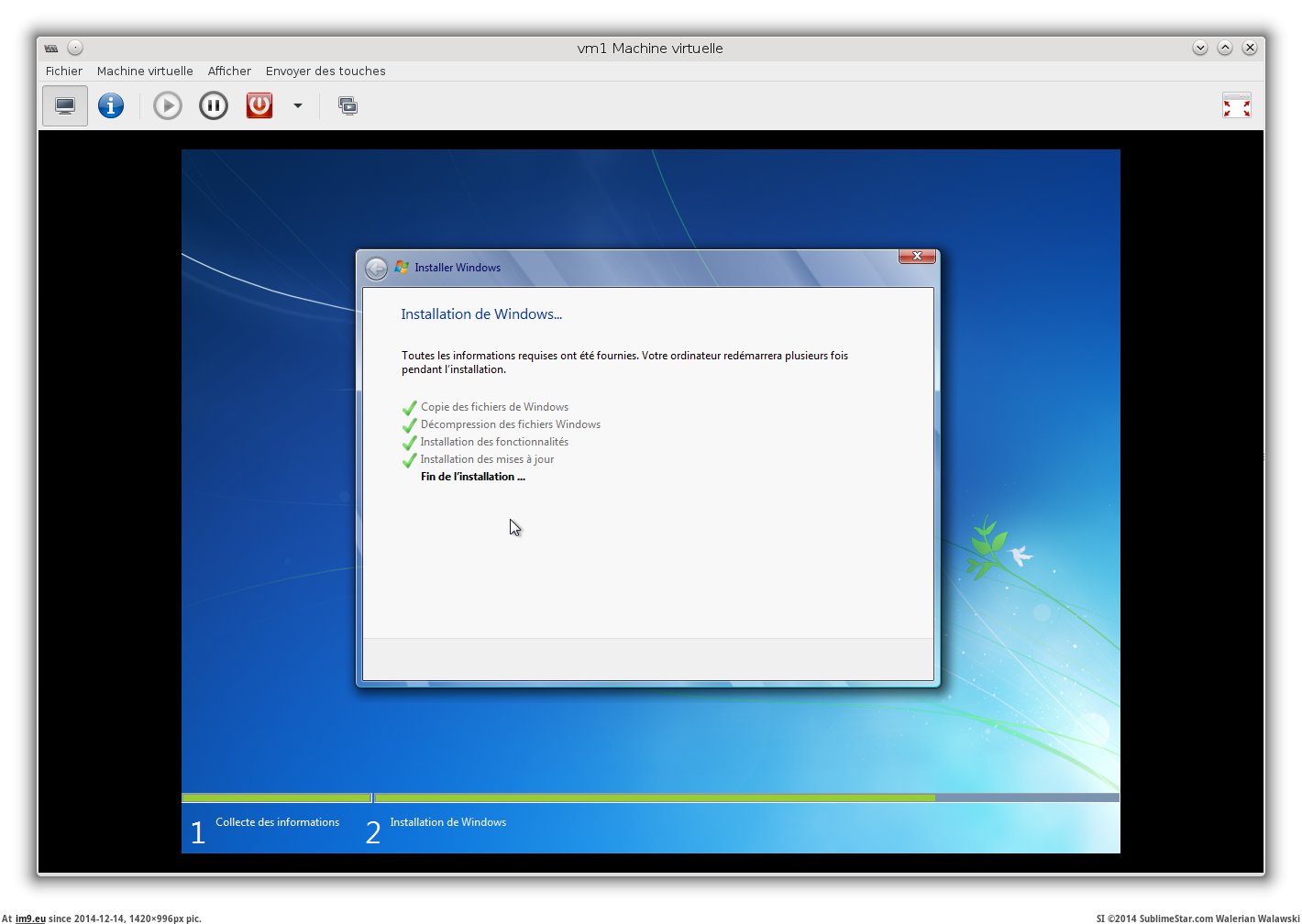The width and height of the screenshot is (1302, 924).
Task: Show virtual hardware details info icon
Action: 111,106
